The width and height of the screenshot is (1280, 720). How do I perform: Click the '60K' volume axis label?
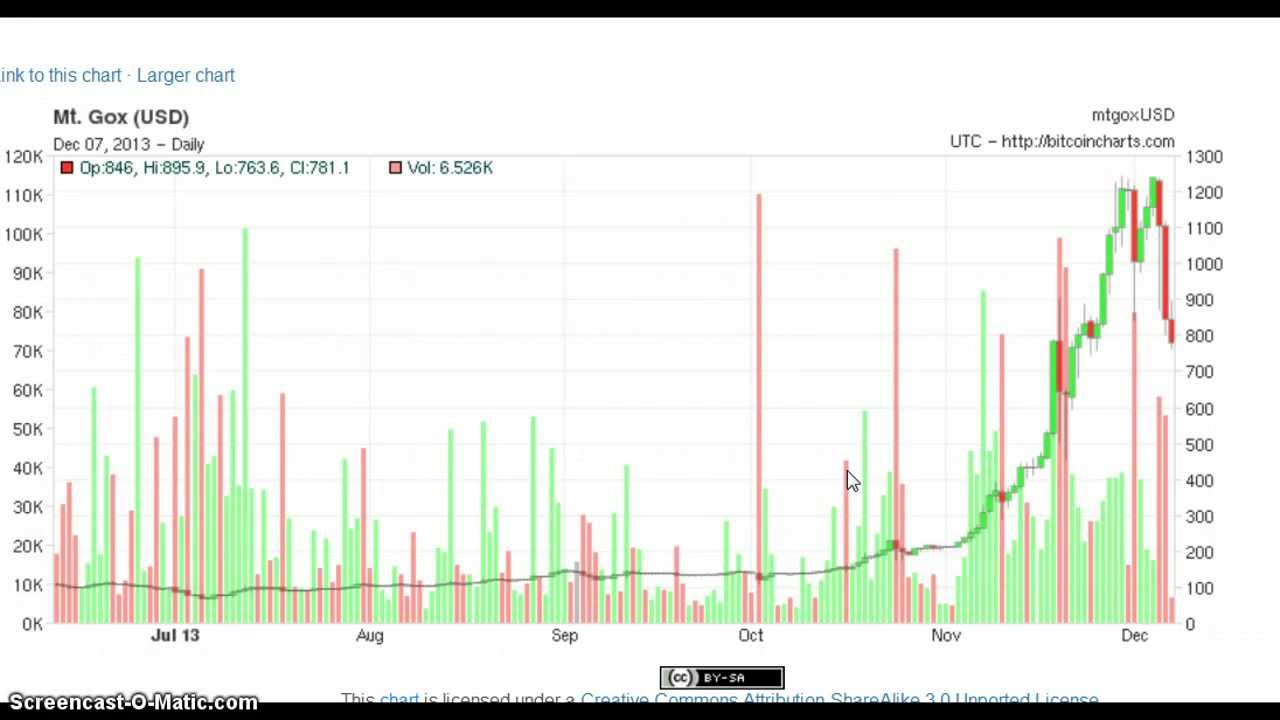tap(28, 390)
